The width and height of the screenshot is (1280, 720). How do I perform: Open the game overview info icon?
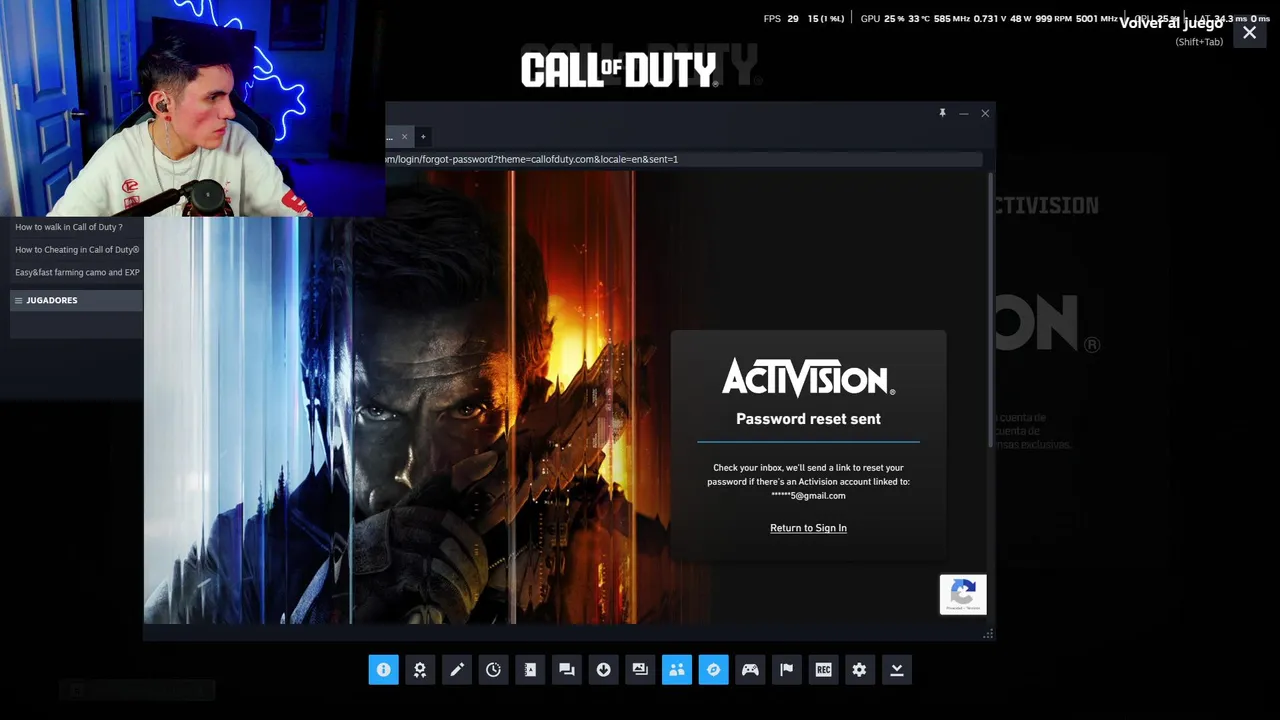click(x=383, y=670)
